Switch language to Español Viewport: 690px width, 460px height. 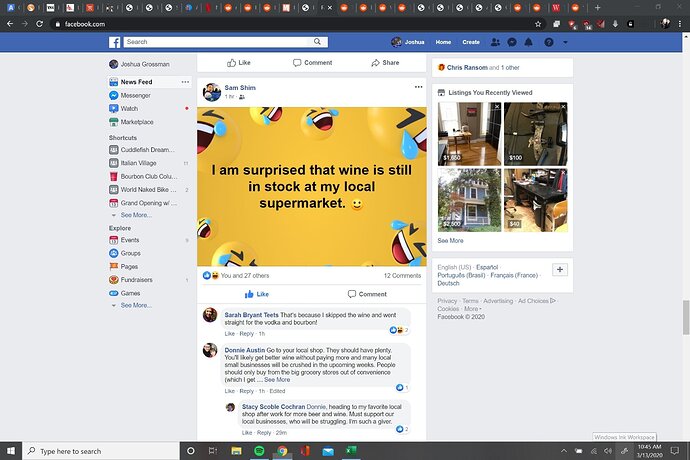[487, 267]
